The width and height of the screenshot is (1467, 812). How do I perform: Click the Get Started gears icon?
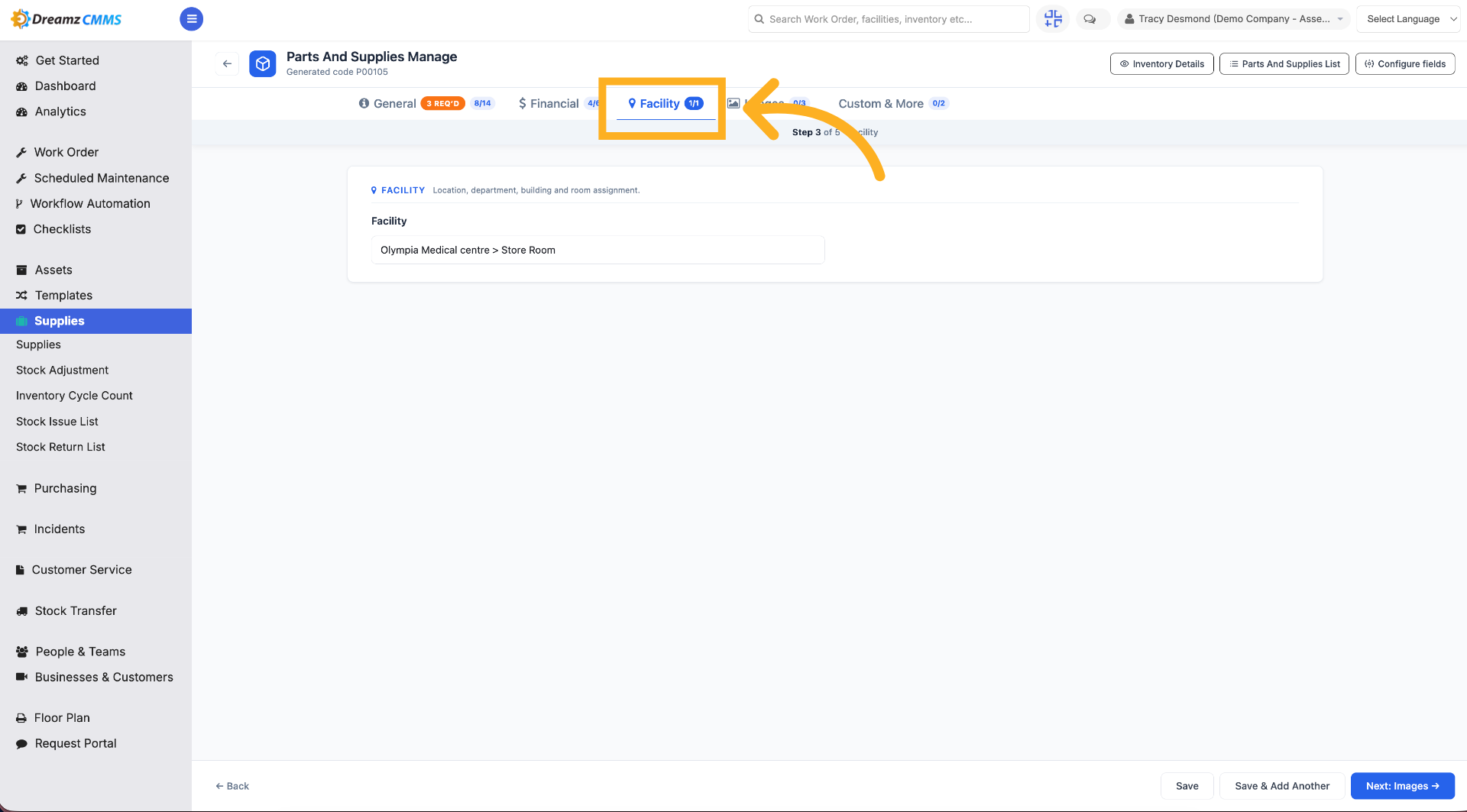point(22,60)
